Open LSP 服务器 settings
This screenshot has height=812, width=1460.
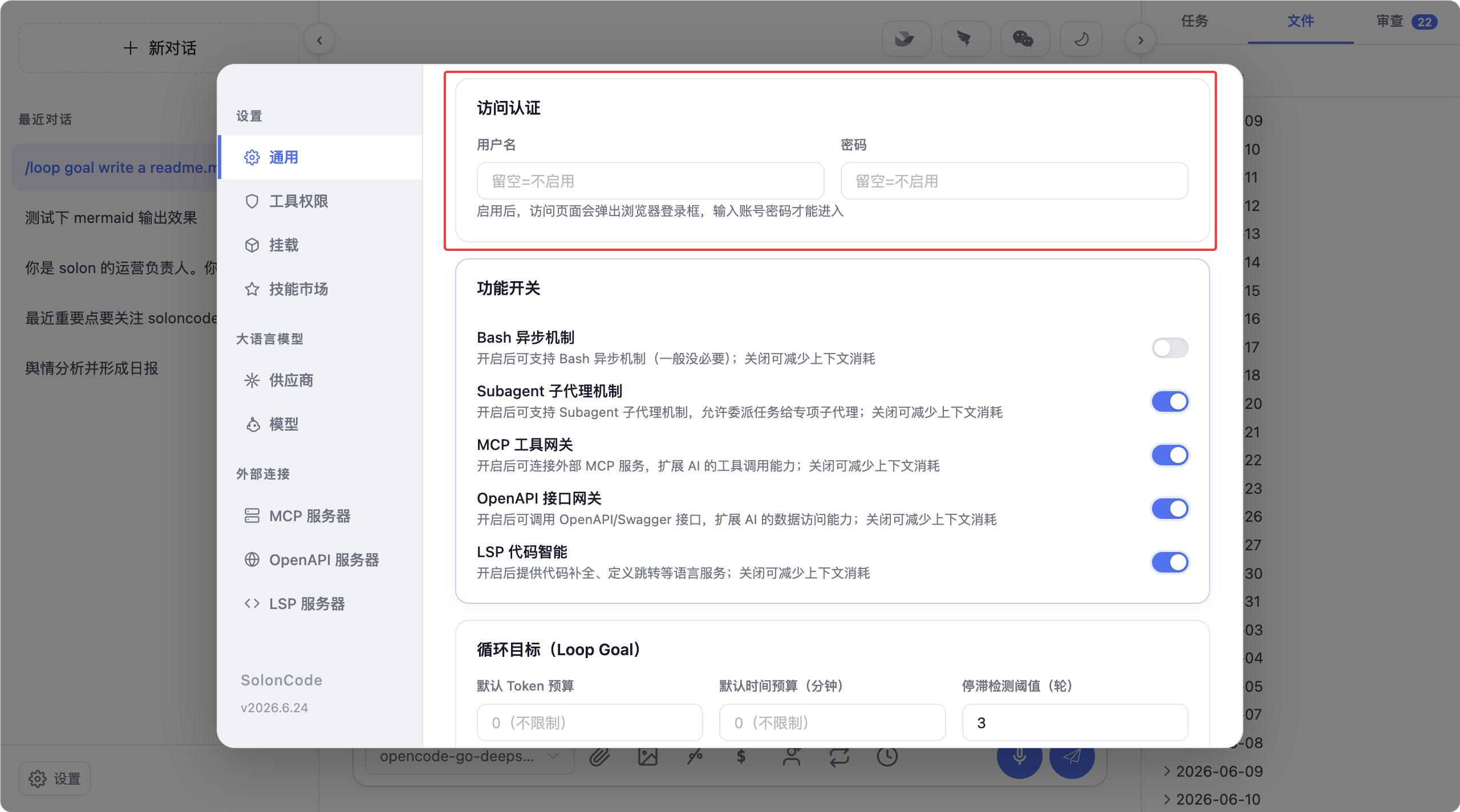tap(321, 604)
